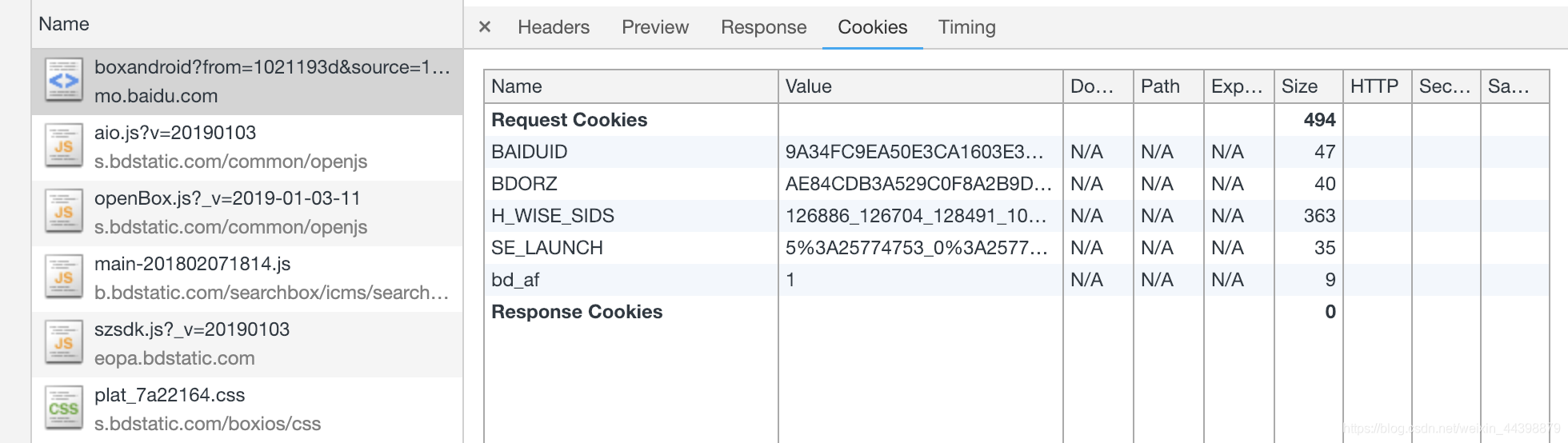Select the BAIDUID cookie row
Image resolution: width=1568 pixels, height=443 pixels.
click(1017, 152)
